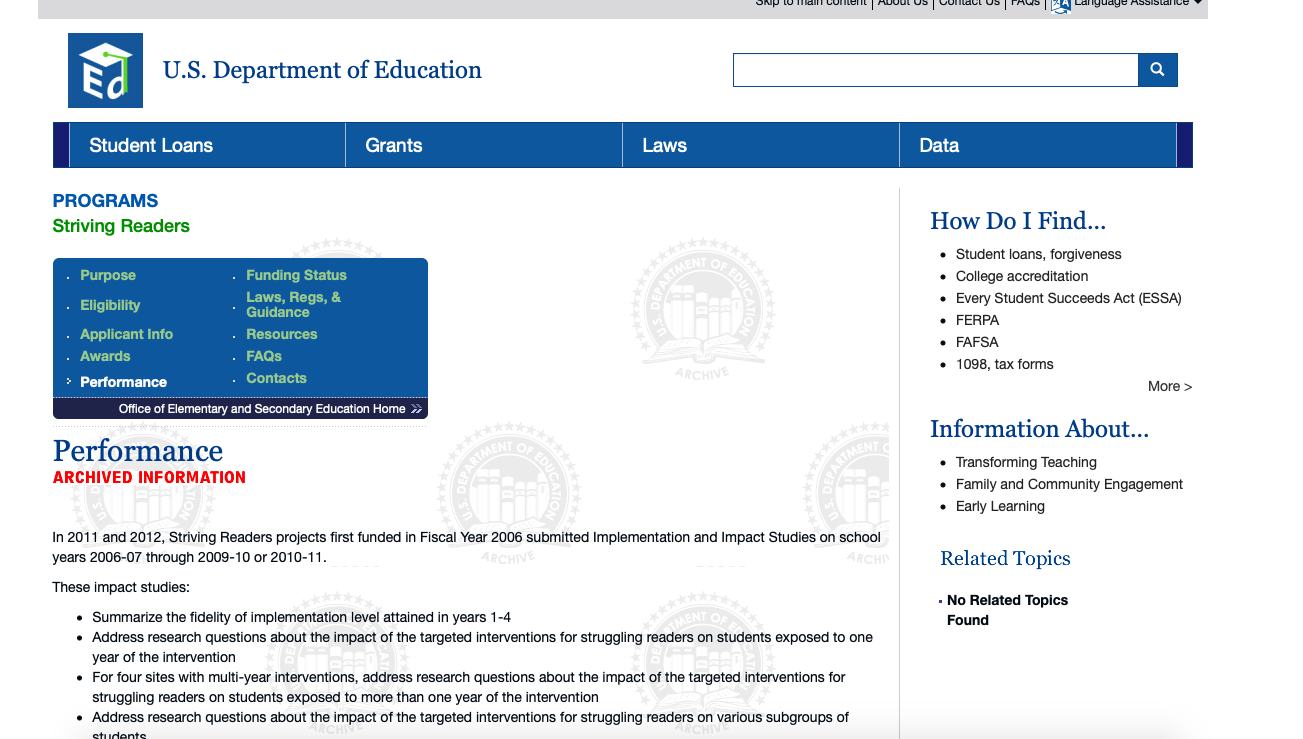Open the FAQs link in top bar
The width and height of the screenshot is (1303, 739).
click(1025, 4)
